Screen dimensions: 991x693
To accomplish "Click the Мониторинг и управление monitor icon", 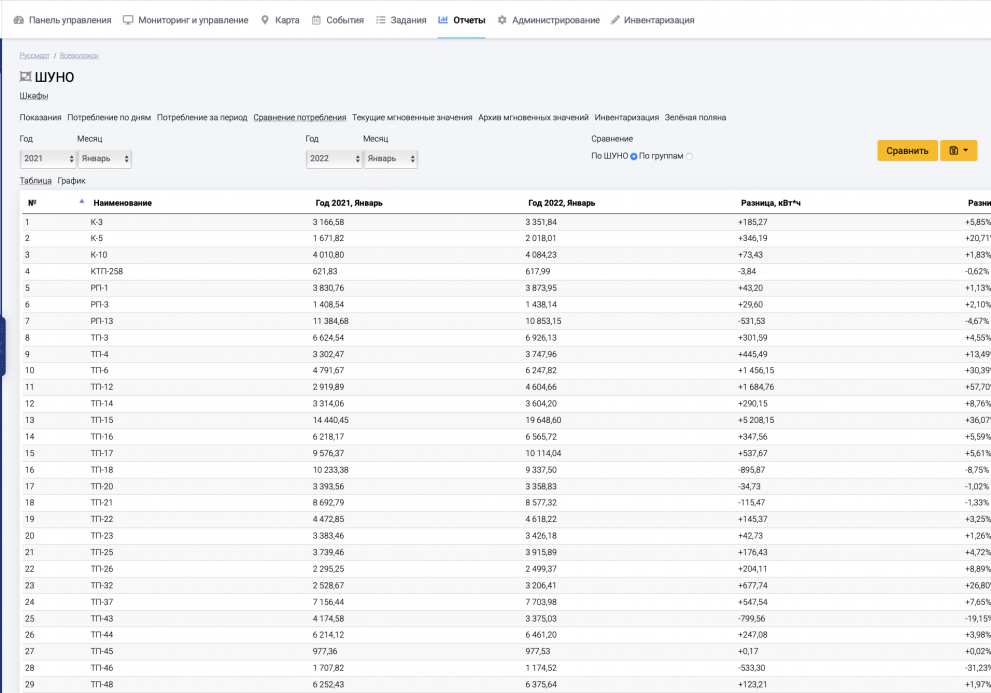I will [128, 20].
